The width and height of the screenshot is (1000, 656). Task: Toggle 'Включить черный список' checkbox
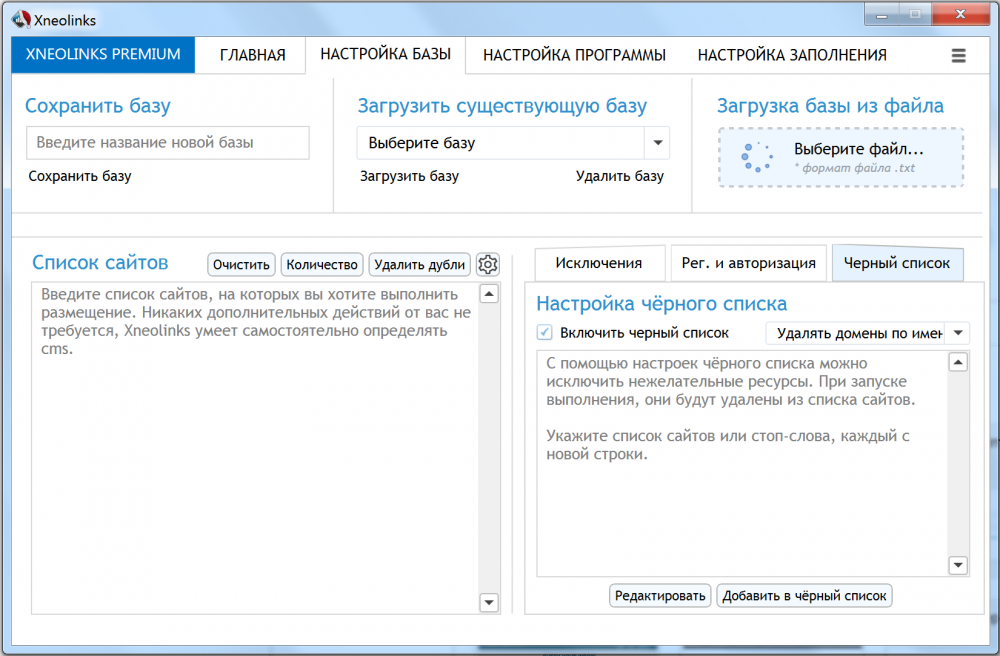(544, 332)
